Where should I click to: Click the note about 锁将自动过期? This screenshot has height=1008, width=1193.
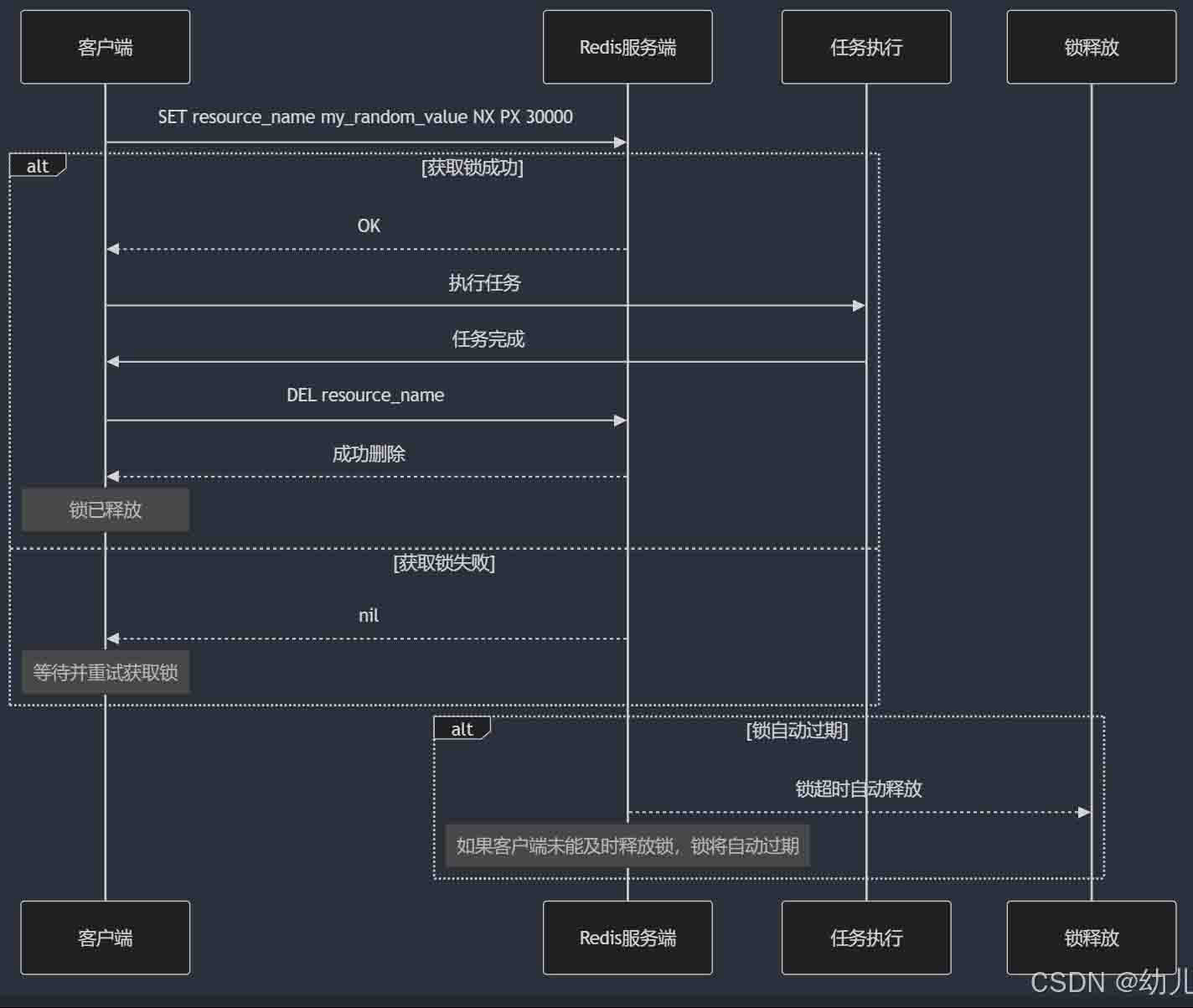pyautogui.click(x=627, y=845)
